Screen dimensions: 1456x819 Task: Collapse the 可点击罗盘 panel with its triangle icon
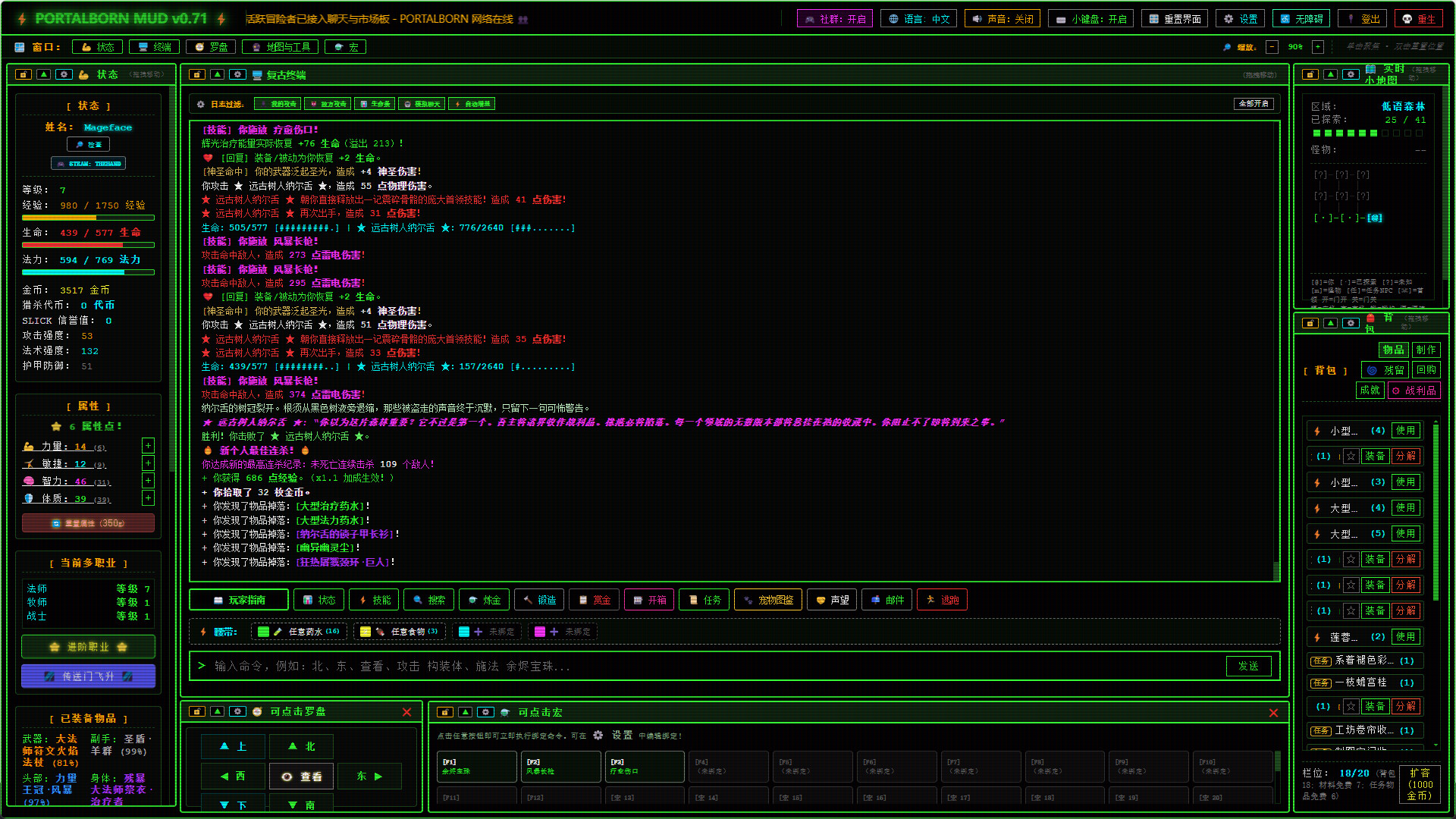point(218,711)
